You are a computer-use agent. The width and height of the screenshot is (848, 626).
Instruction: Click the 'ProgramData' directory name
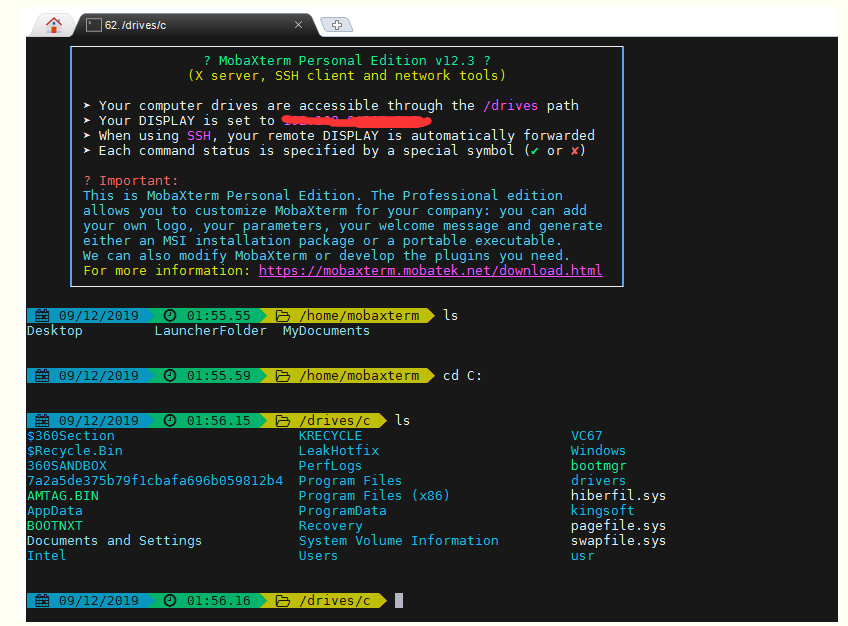pyautogui.click(x=342, y=511)
